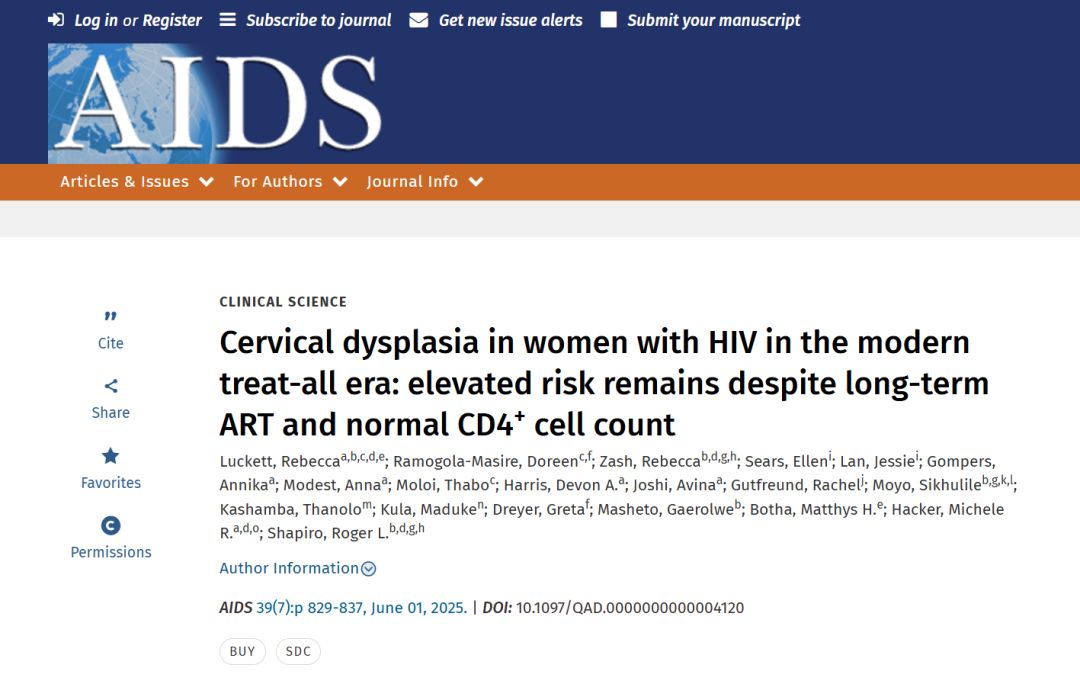Click the BUY button
This screenshot has width=1080, height=684.
[x=242, y=652]
